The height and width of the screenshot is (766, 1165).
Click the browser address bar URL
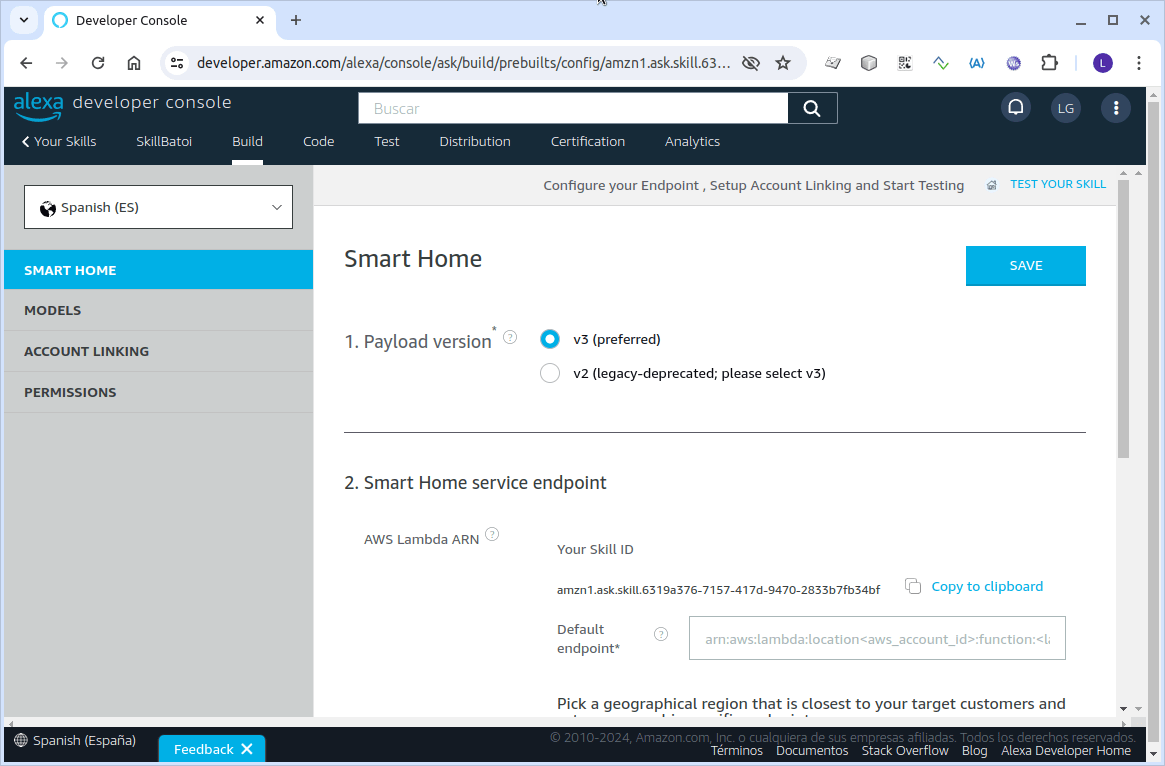point(464,63)
